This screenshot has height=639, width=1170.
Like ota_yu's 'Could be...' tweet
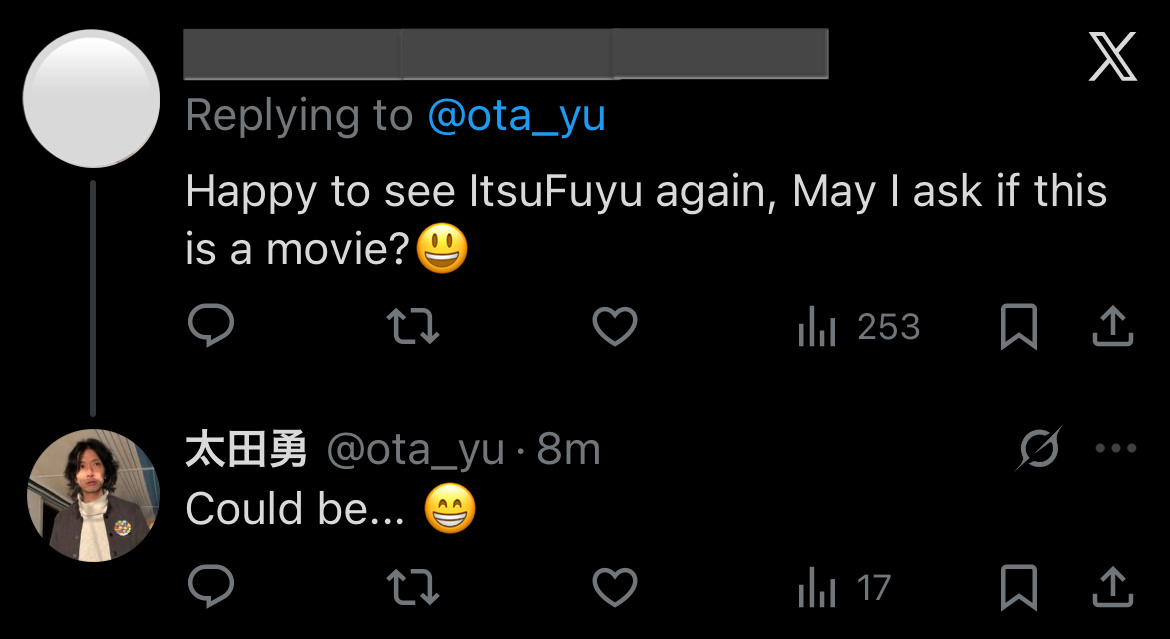[x=613, y=588]
